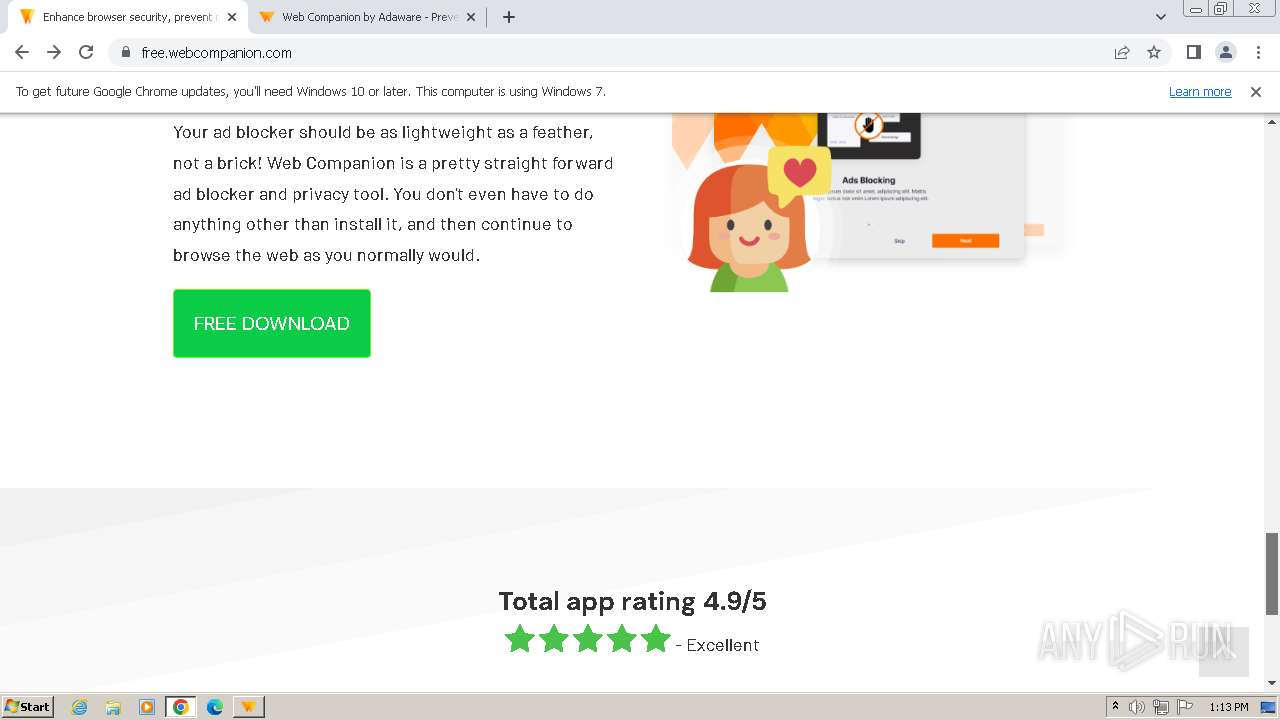The height and width of the screenshot is (720, 1280).
Task: Open the Learn more link
Action: [x=1200, y=91]
